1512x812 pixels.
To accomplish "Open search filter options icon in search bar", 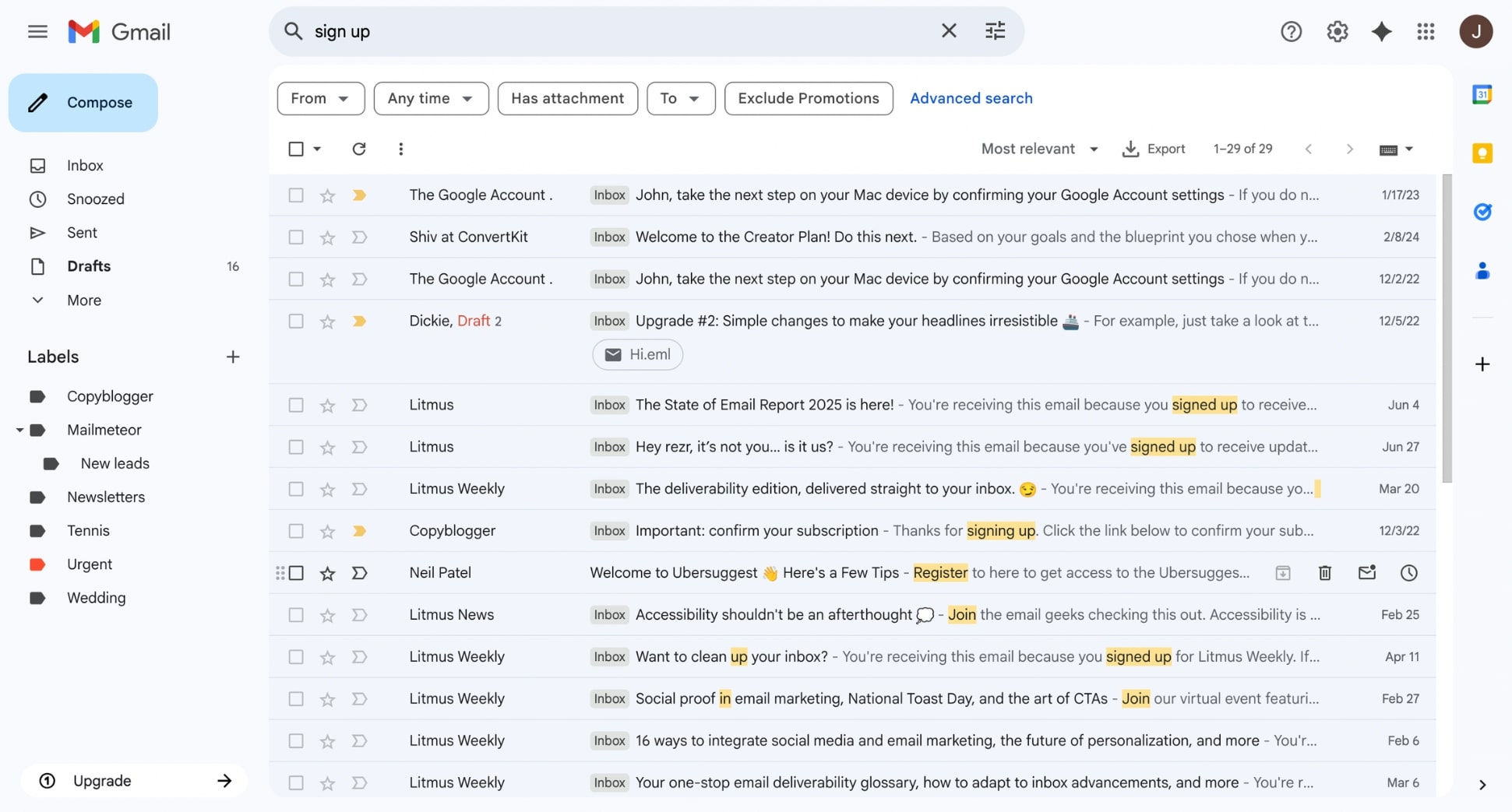I will click(995, 30).
